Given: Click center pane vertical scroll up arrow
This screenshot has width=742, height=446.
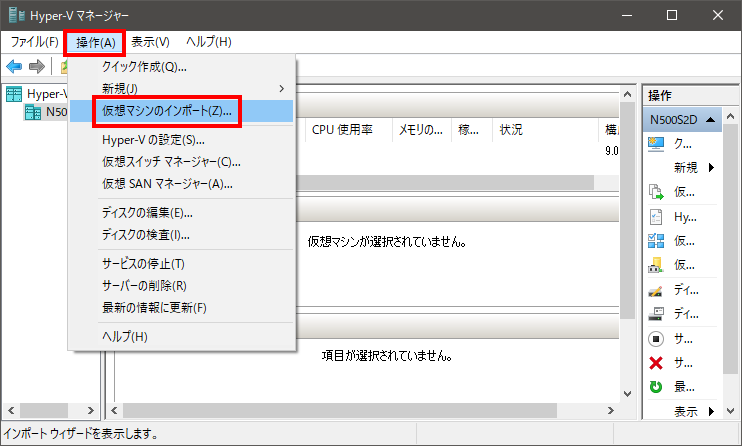Looking at the screenshot, I should click(x=627, y=95).
